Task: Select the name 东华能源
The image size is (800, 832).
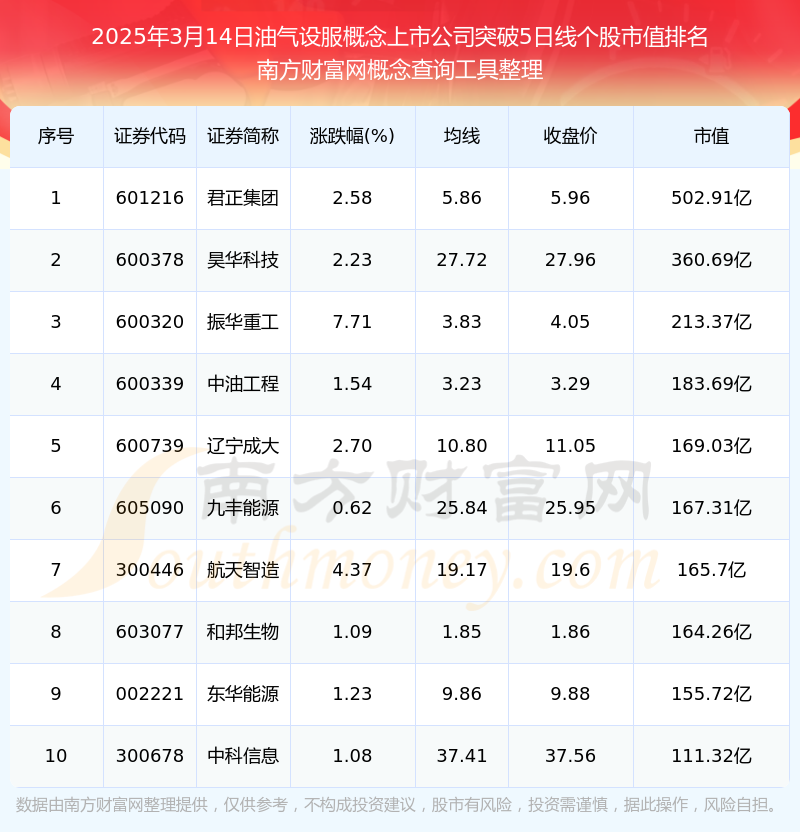Action: click(x=243, y=694)
